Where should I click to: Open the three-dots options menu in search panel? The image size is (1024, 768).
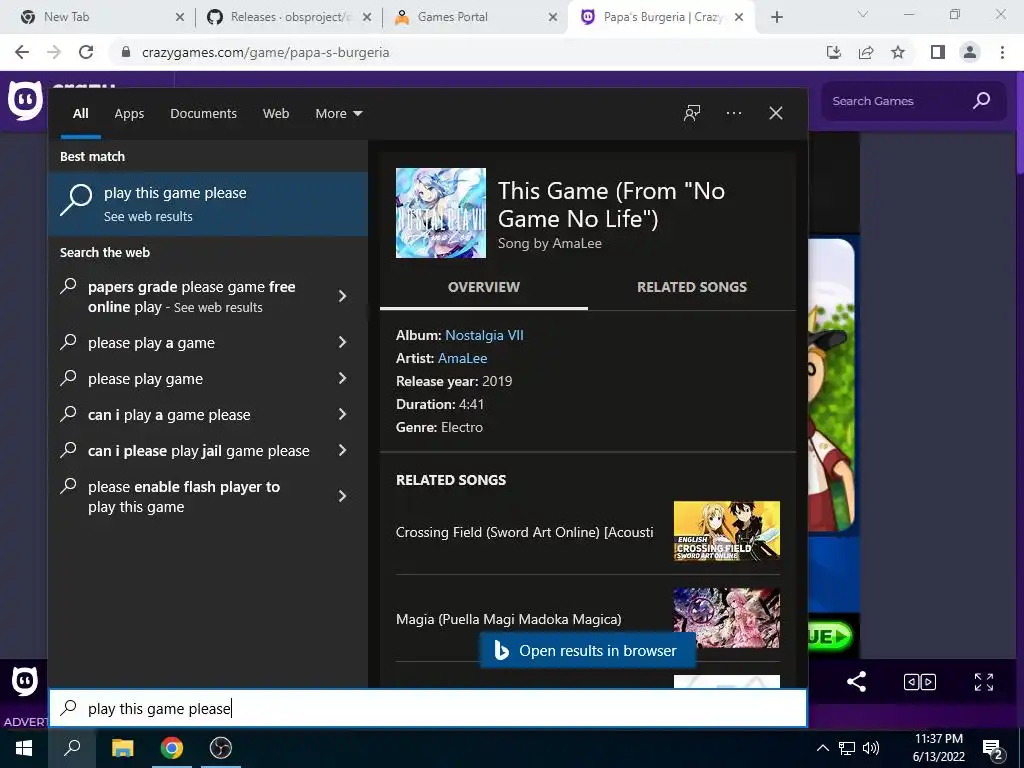(733, 113)
